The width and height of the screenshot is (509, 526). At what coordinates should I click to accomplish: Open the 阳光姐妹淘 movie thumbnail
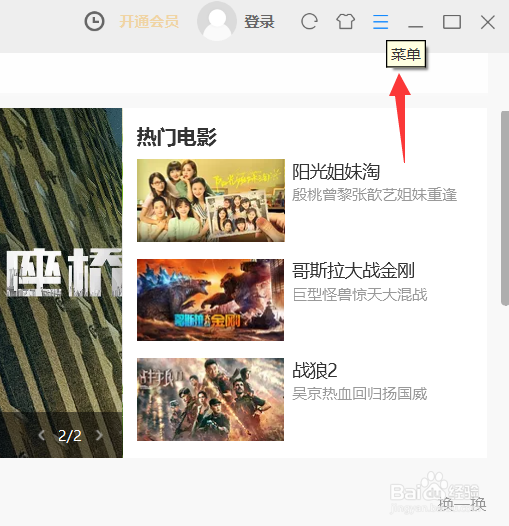211,200
